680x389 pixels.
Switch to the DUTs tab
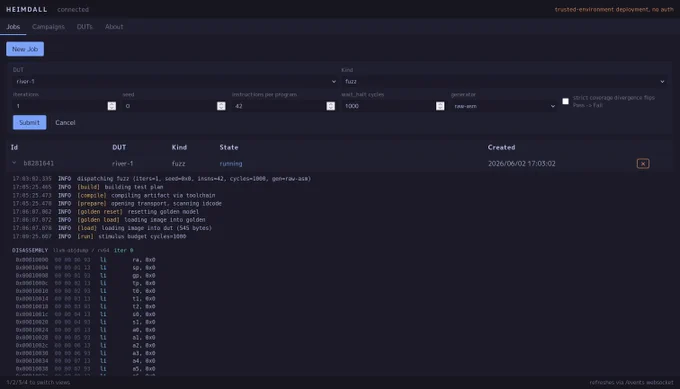click(85, 26)
